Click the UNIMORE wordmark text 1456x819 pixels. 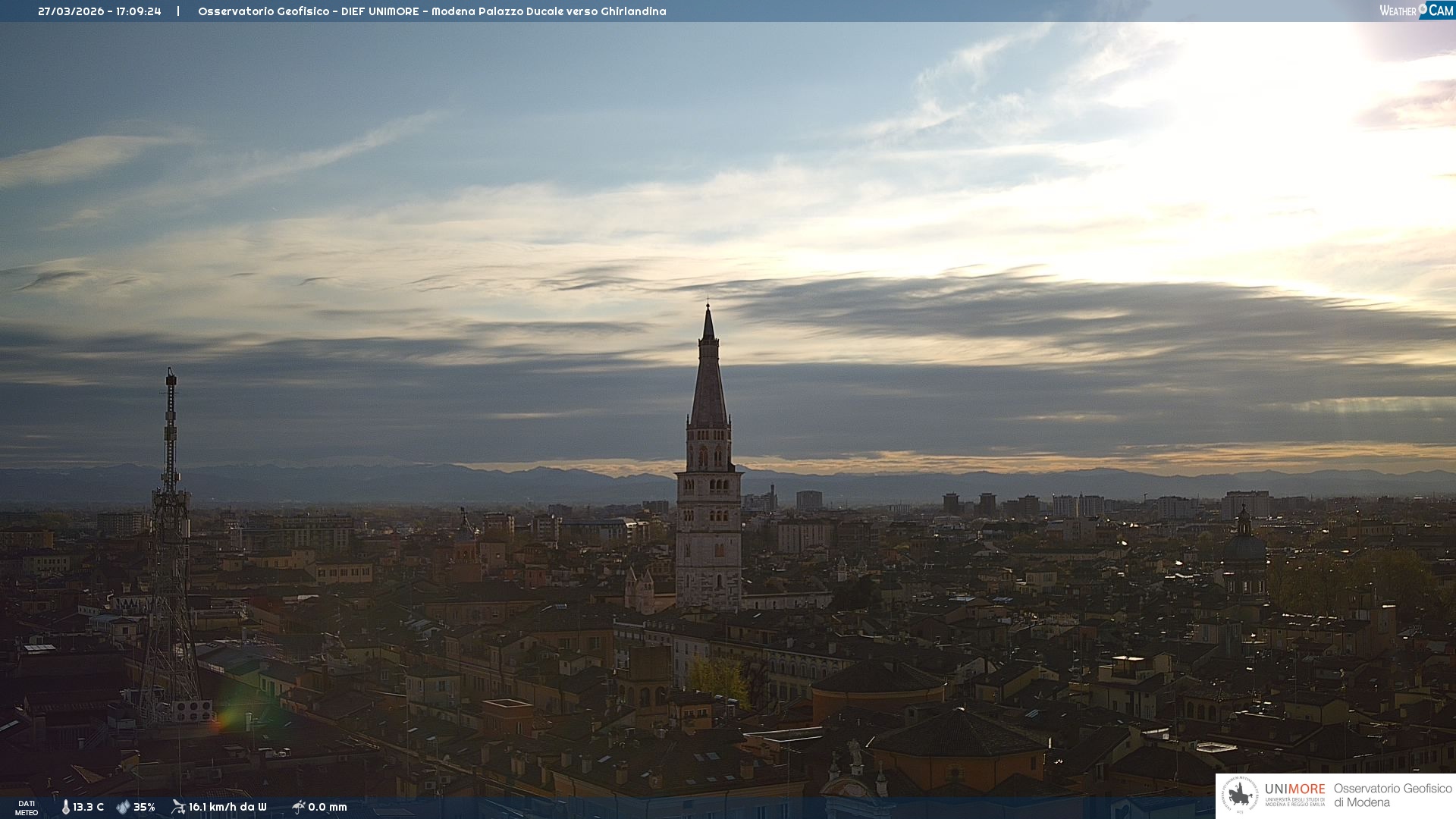point(1294,789)
